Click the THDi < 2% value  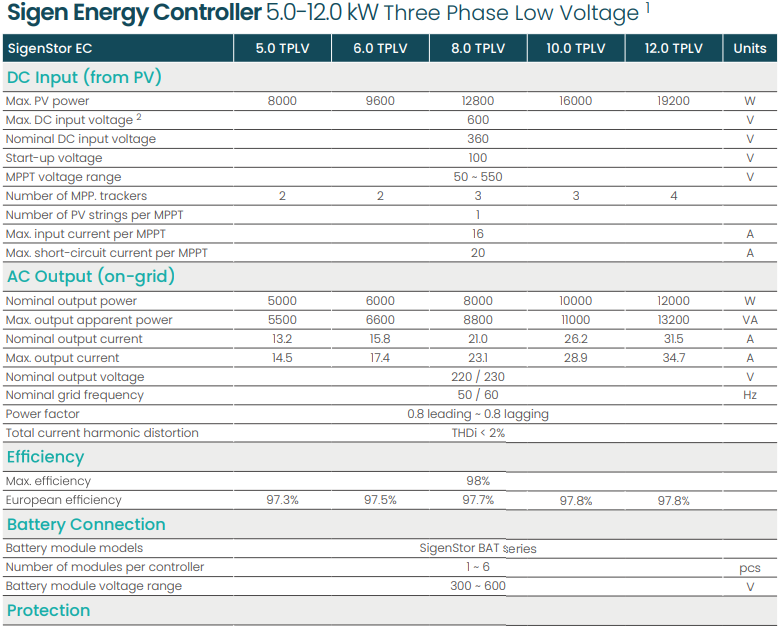coord(477,433)
